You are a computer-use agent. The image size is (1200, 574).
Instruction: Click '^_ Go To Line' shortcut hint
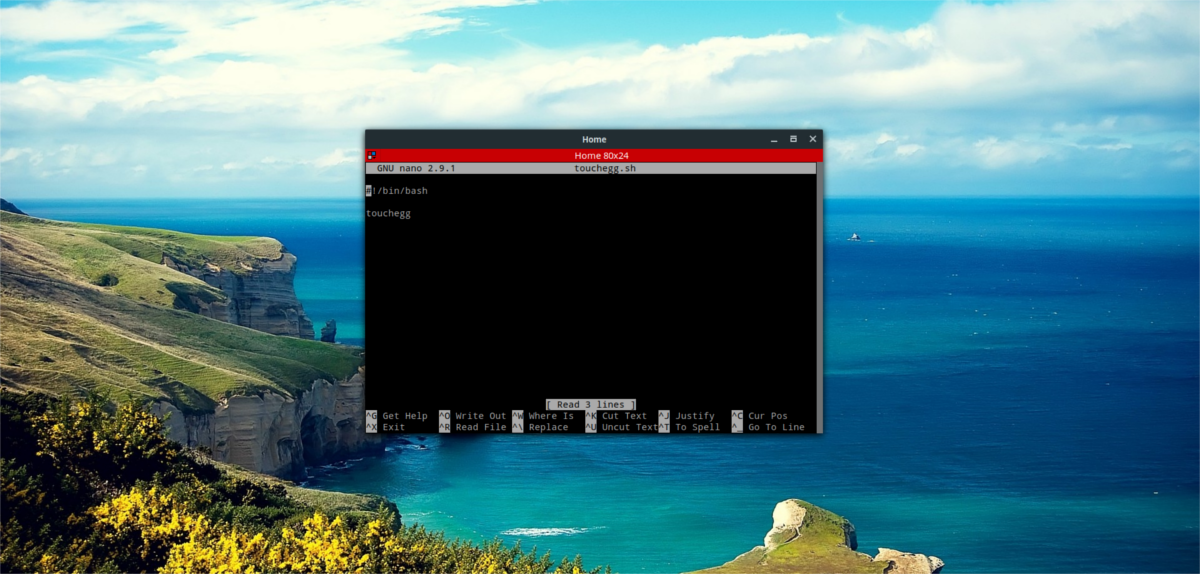[768, 427]
